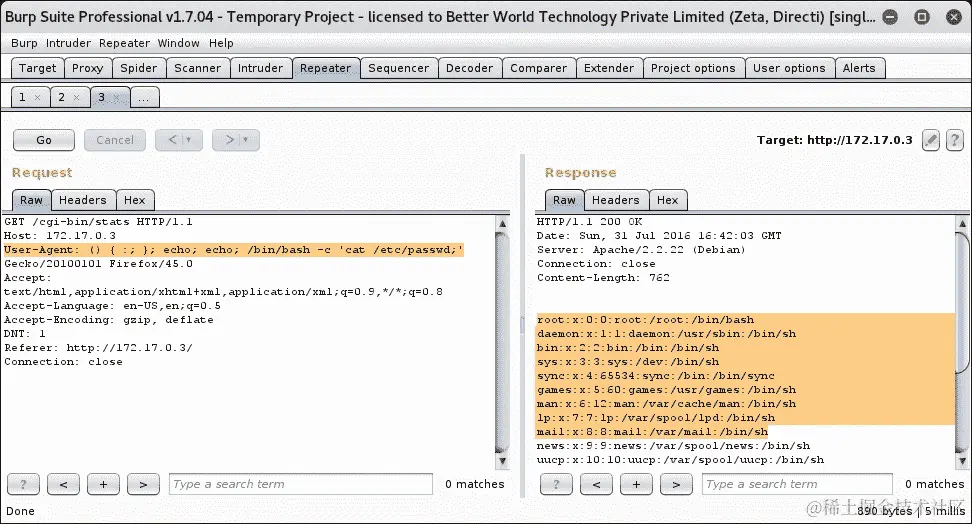Open the Repeater help question-mark icon
Viewport: 972px width, 524px height.
click(x=955, y=140)
